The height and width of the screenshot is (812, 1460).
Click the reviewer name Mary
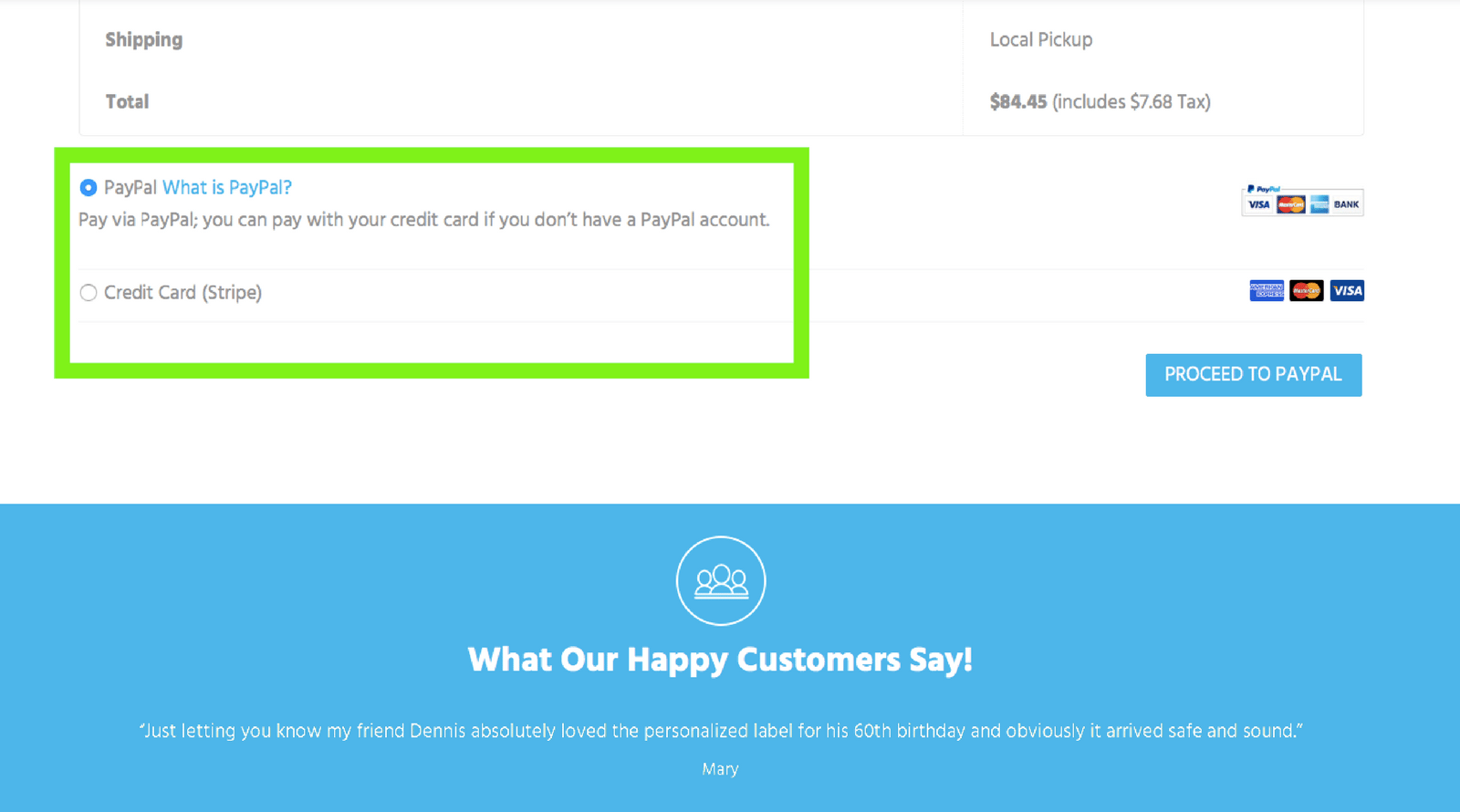720,769
